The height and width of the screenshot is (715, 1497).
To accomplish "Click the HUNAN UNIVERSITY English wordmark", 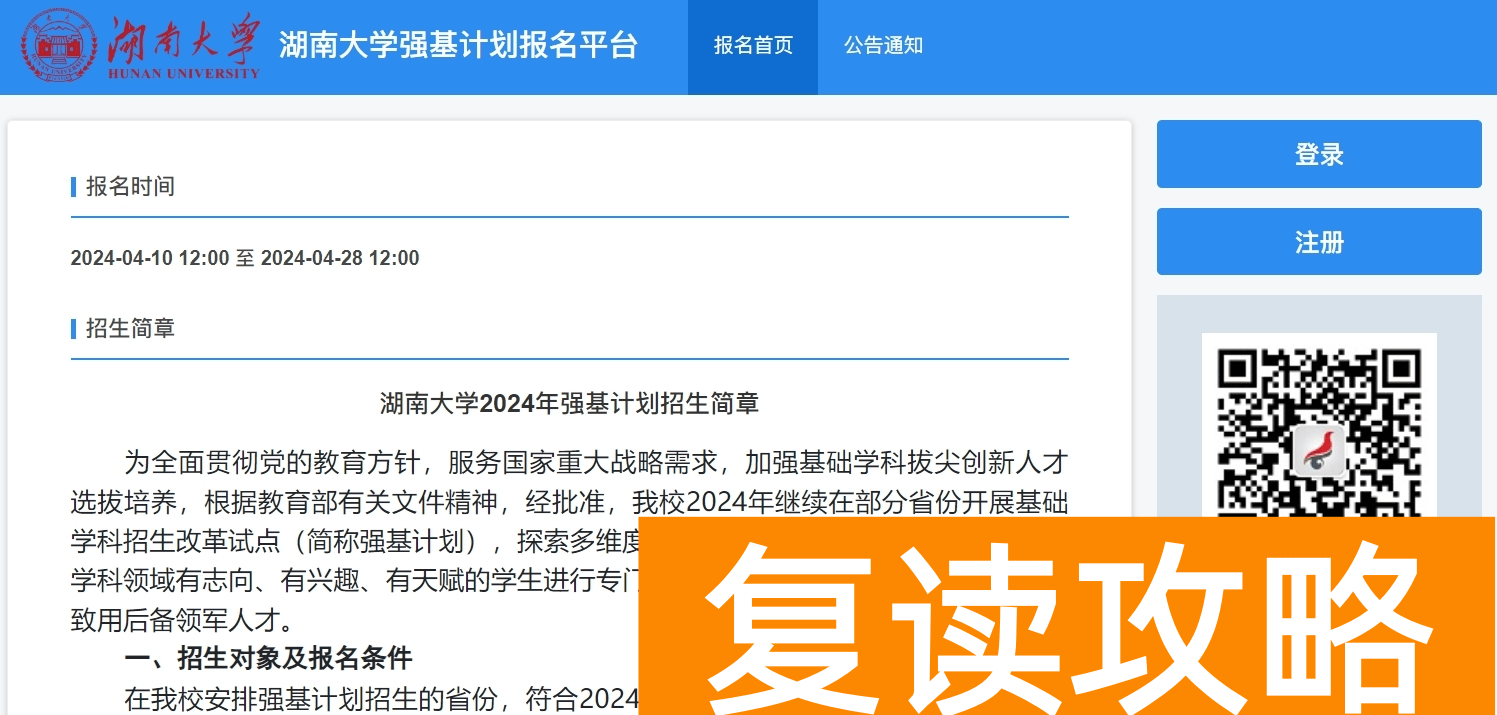I will pos(185,71).
